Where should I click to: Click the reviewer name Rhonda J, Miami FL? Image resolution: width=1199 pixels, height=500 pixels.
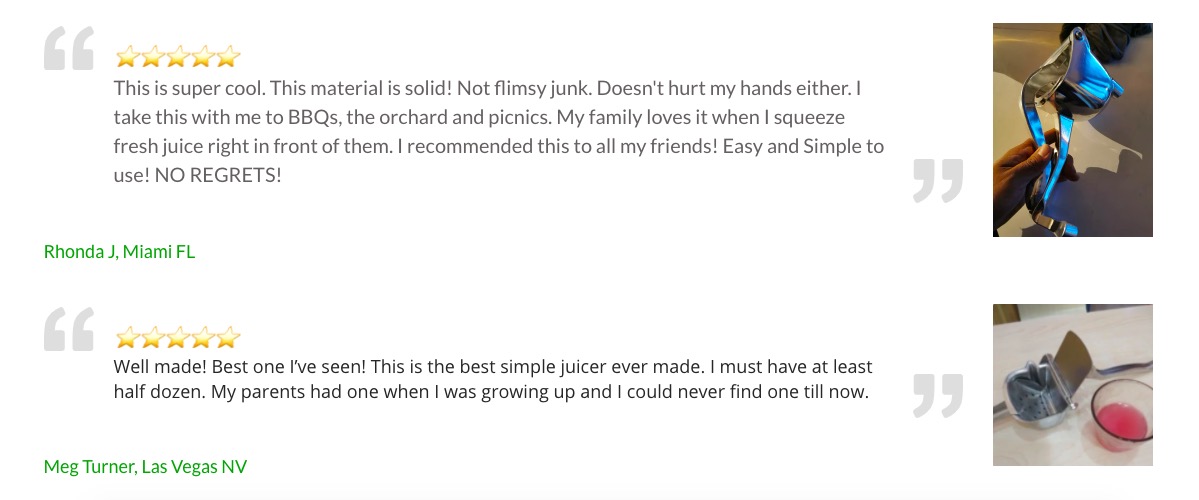pos(119,252)
